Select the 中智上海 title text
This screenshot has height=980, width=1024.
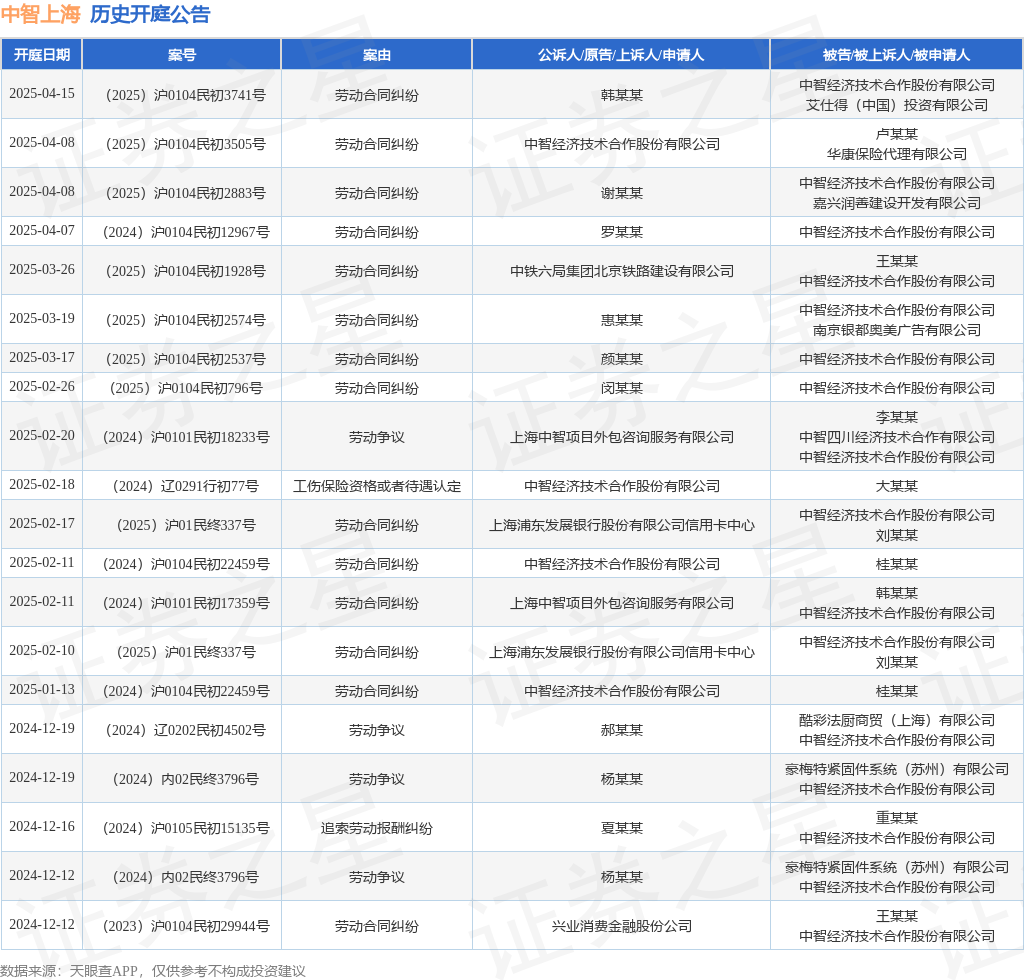click(40, 14)
